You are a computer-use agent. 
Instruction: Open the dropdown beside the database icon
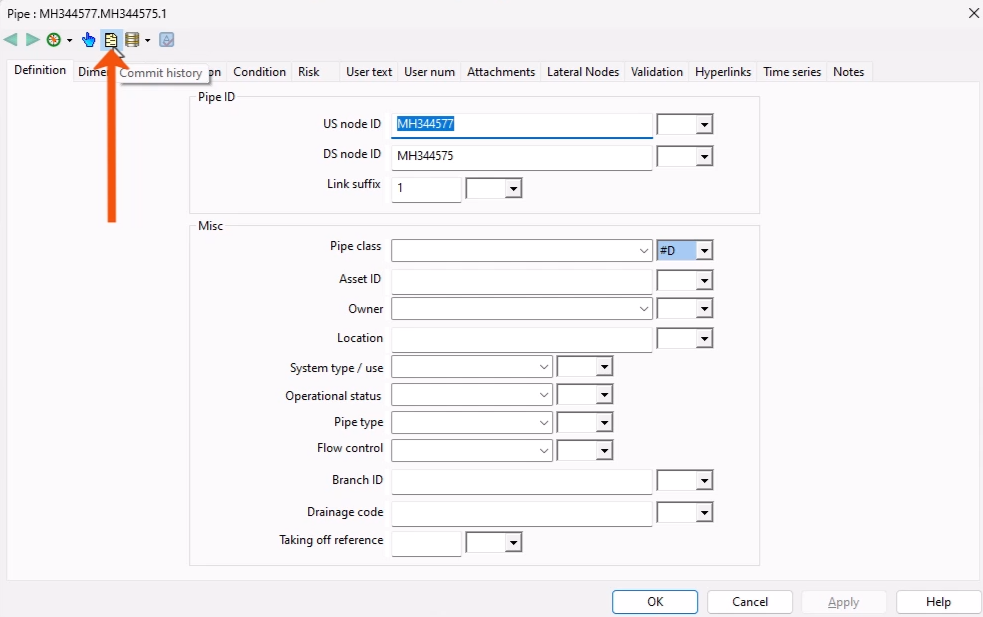click(x=147, y=40)
